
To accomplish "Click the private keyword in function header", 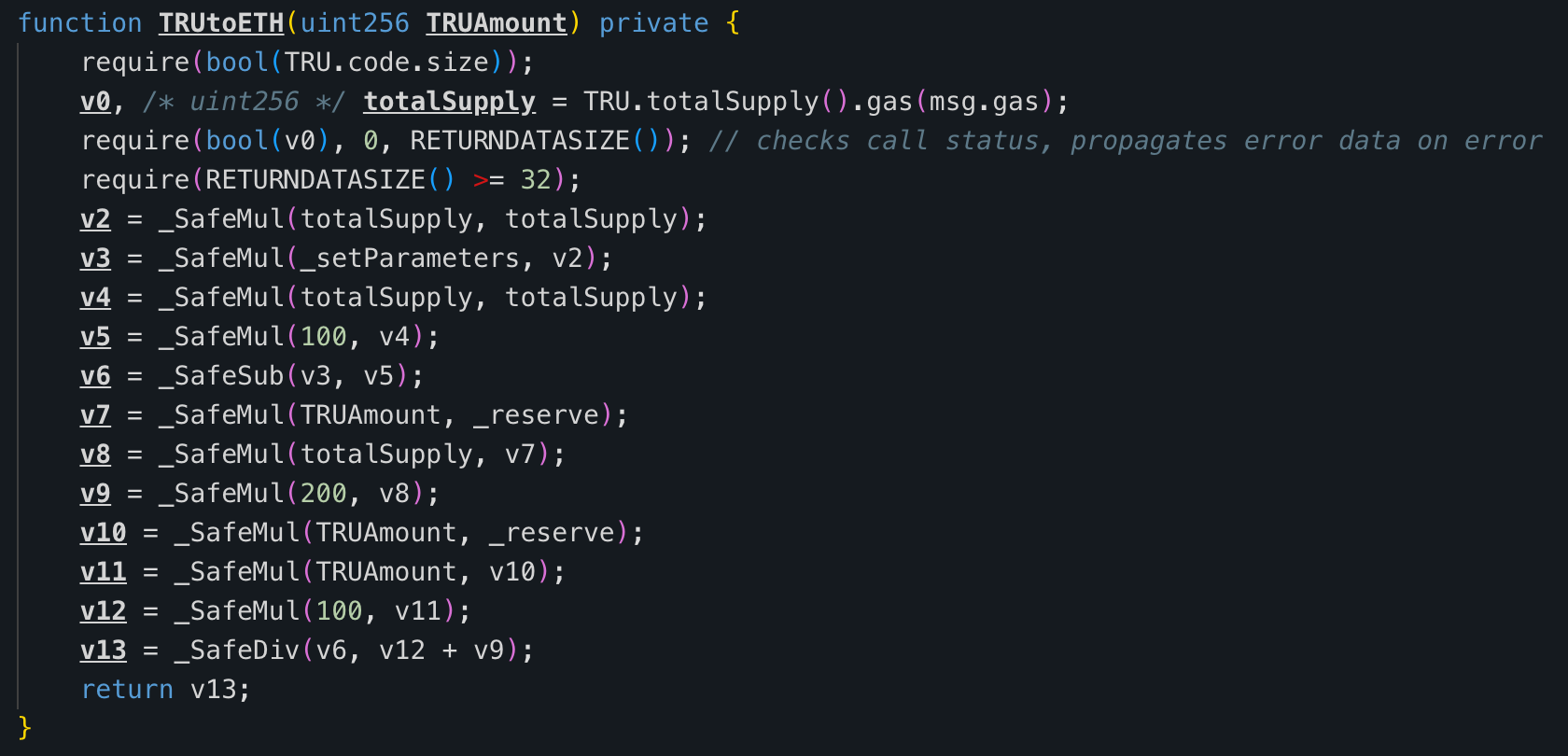I will pos(653,22).
